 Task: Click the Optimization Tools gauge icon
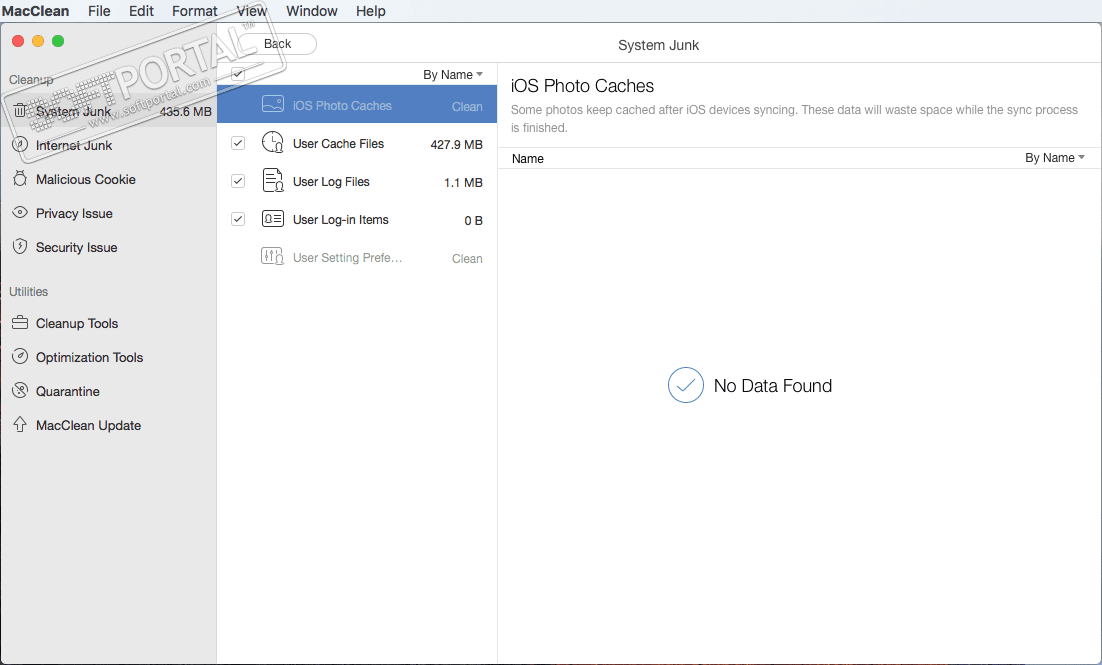(x=20, y=356)
